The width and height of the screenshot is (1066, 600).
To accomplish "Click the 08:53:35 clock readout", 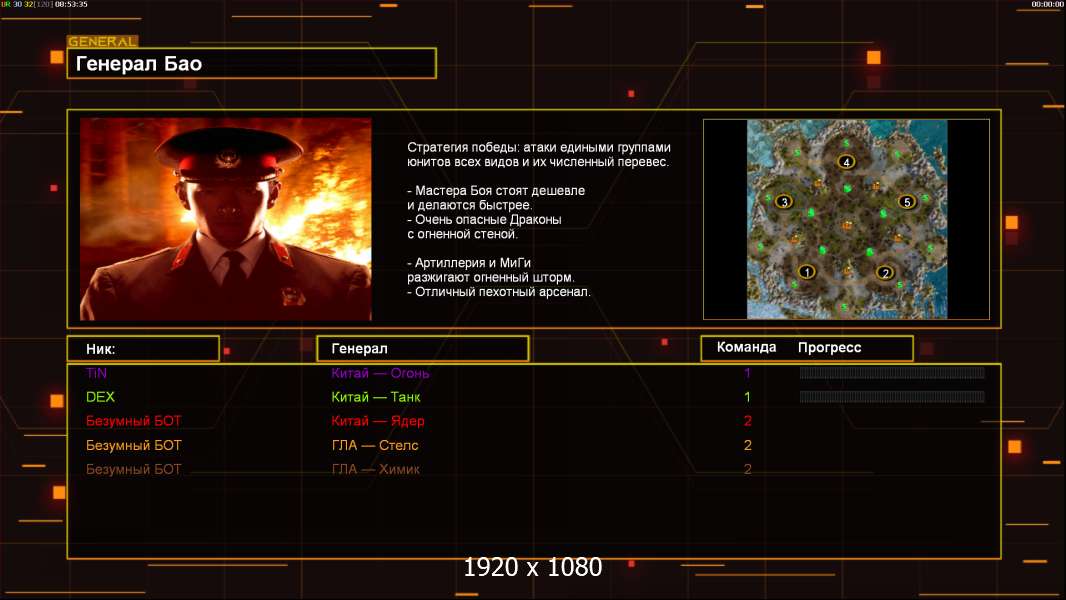I will coord(71,4).
